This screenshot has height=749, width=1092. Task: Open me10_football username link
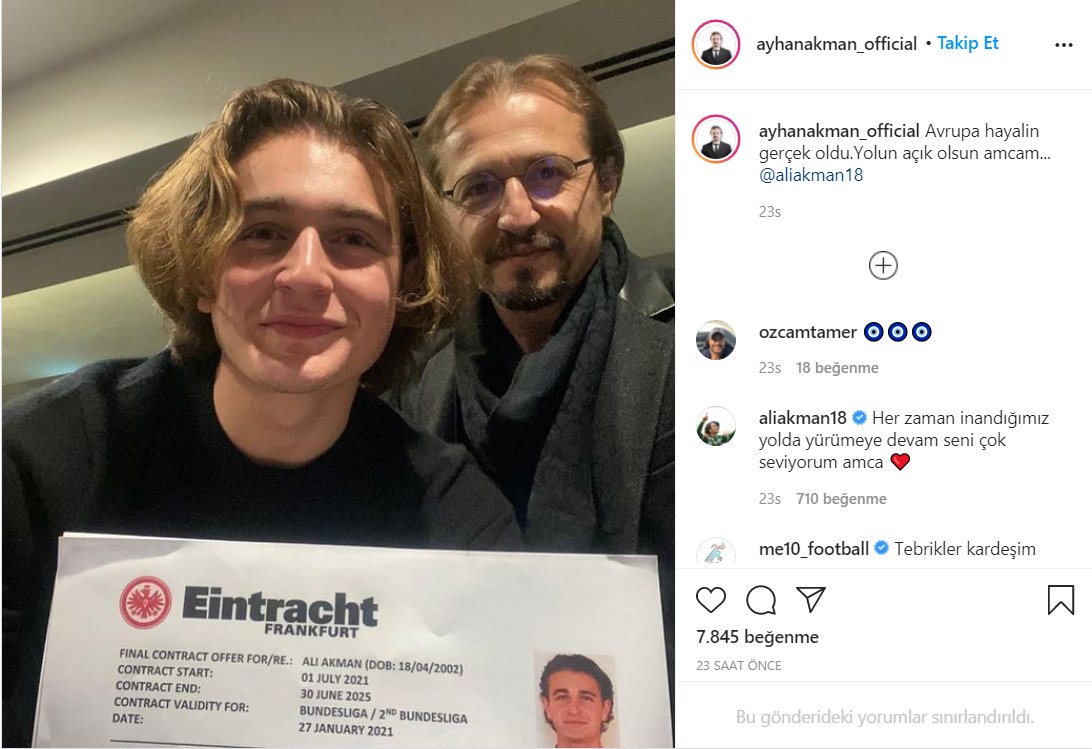(x=813, y=549)
